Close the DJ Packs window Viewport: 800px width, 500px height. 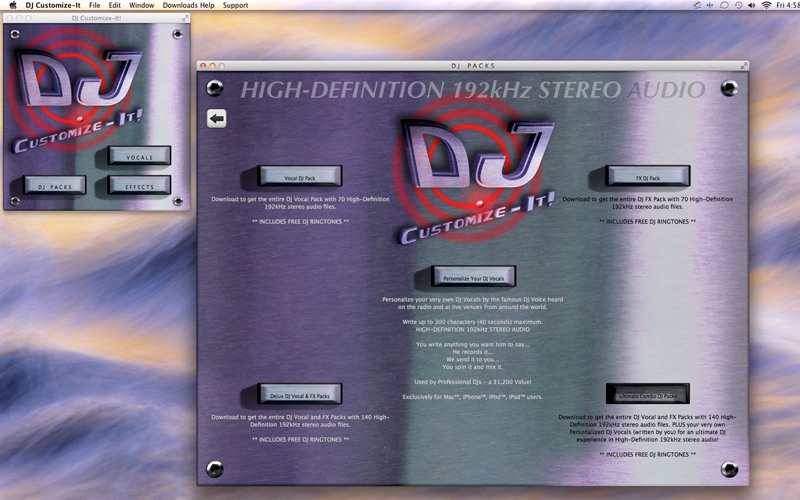203,66
